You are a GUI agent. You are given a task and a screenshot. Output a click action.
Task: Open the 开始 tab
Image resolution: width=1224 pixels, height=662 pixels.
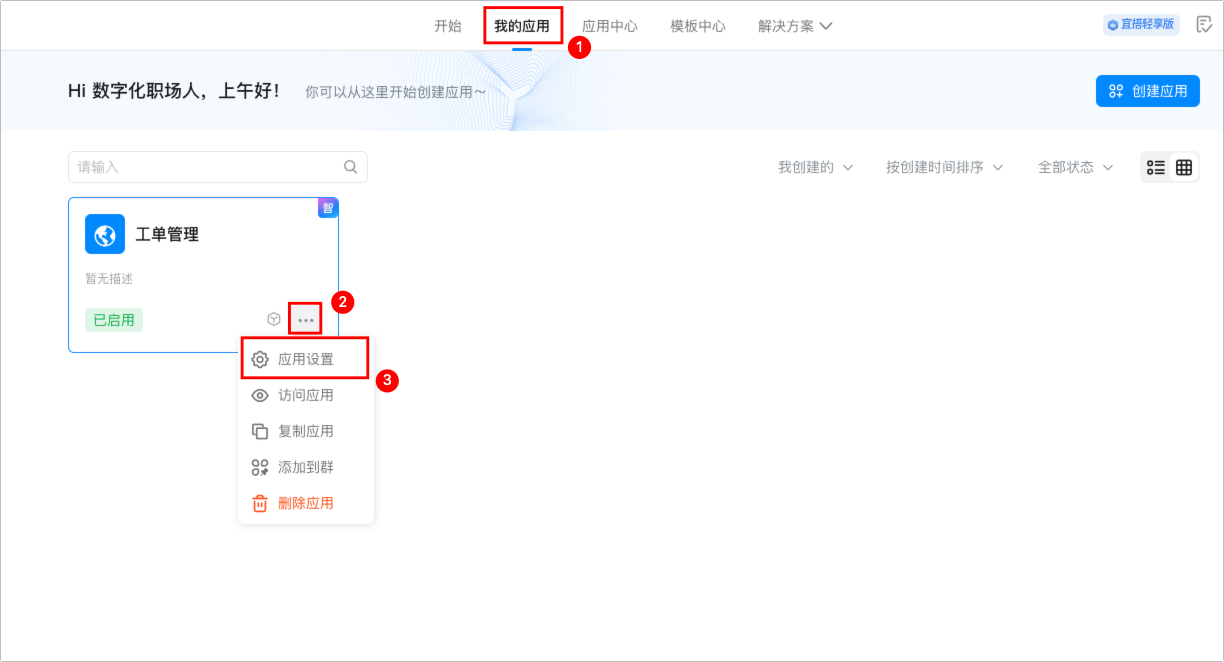(x=448, y=26)
